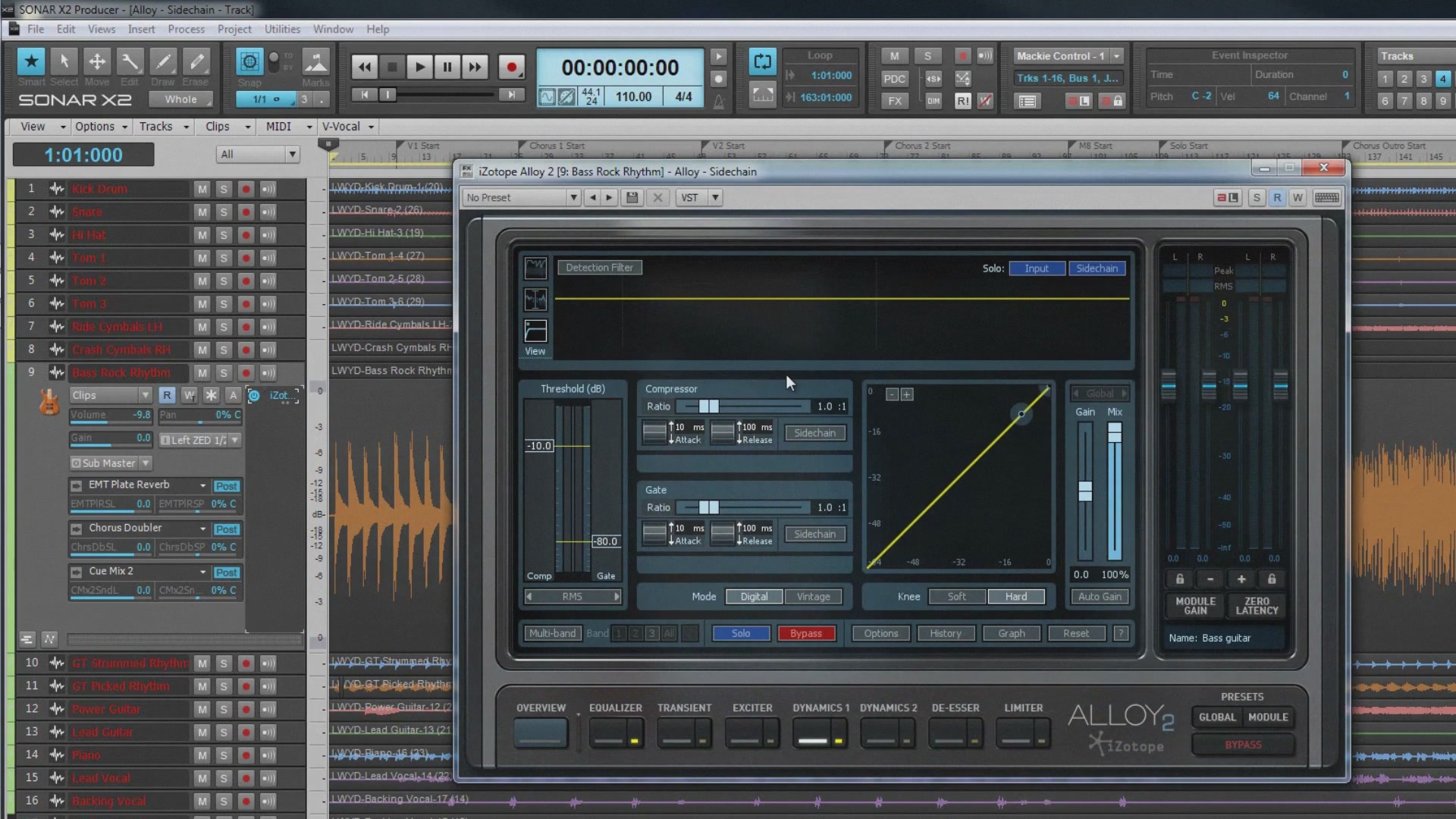Open the Utilities menu

(x=282, y=30)
